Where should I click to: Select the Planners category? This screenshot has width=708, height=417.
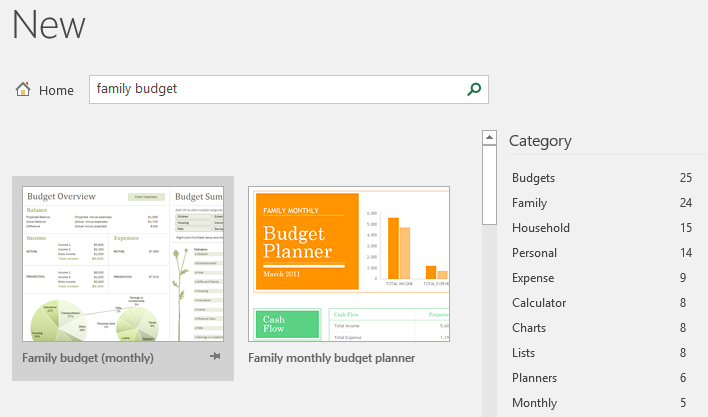(601, 378)
